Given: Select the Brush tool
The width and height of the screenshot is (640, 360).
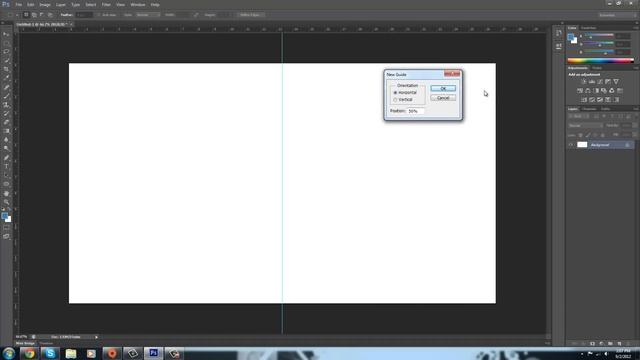Looking at the screenshot, I should pos(6,96).
